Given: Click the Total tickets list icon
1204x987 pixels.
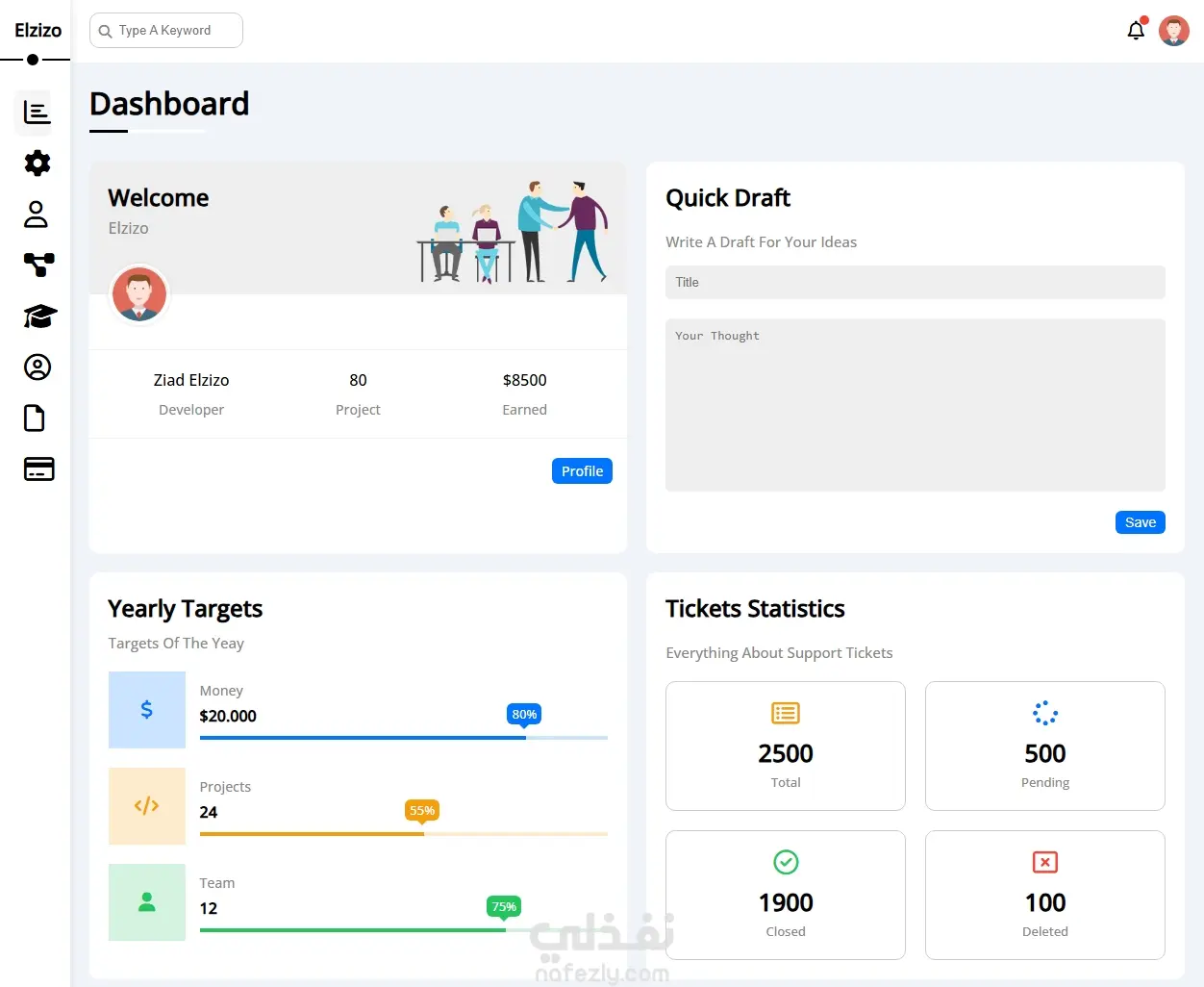Looking at the screenshot, I should (x=786, y=713).
